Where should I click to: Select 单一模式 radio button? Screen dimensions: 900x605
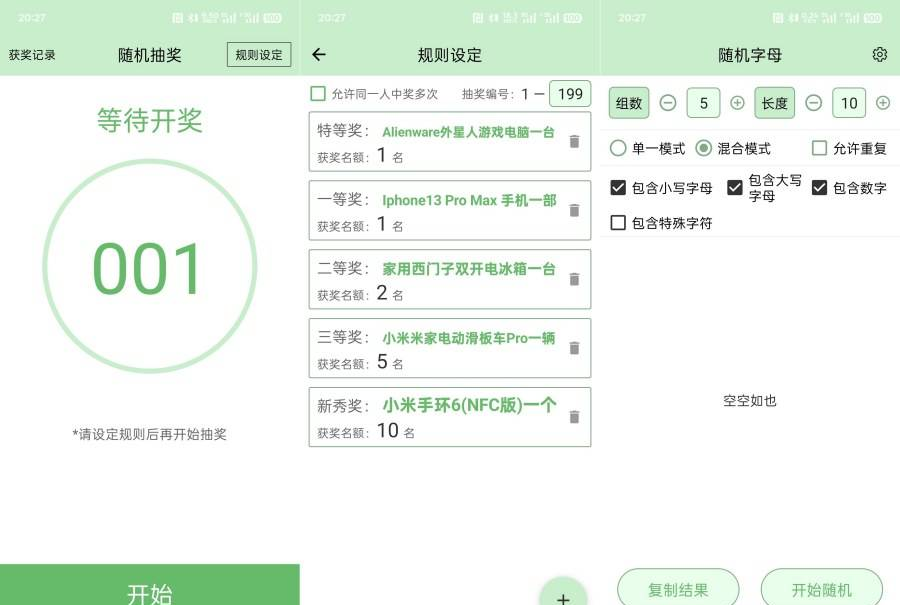(x=618, y=148)
